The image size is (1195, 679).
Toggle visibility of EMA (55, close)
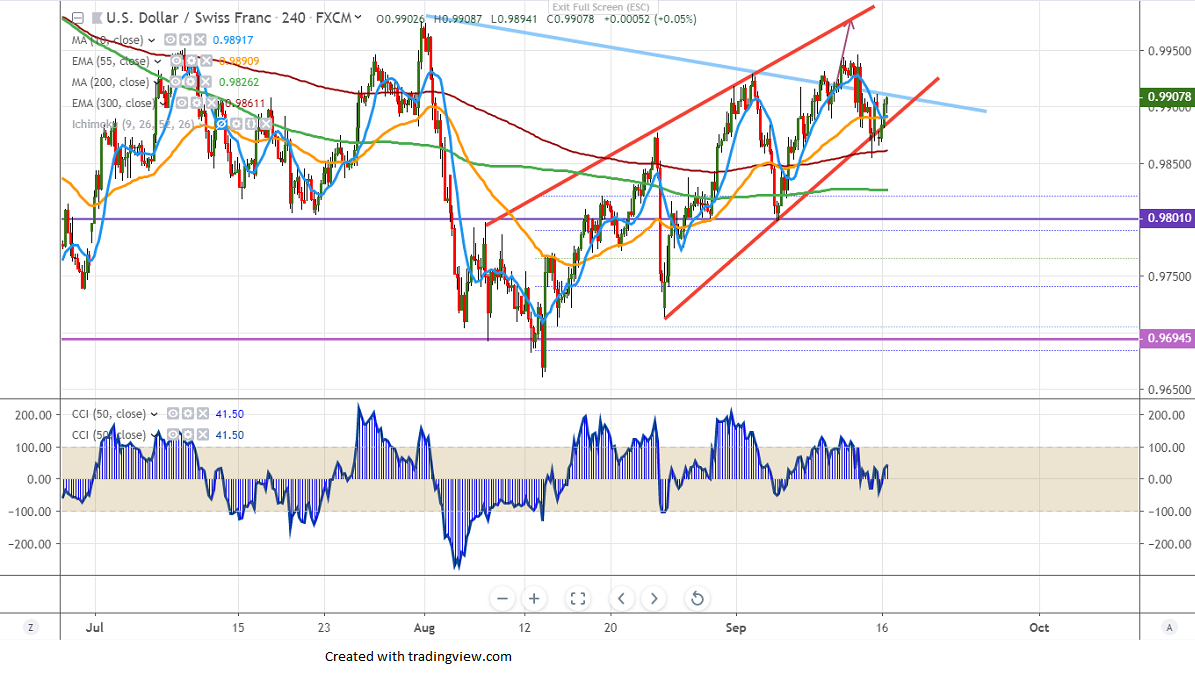177,61
